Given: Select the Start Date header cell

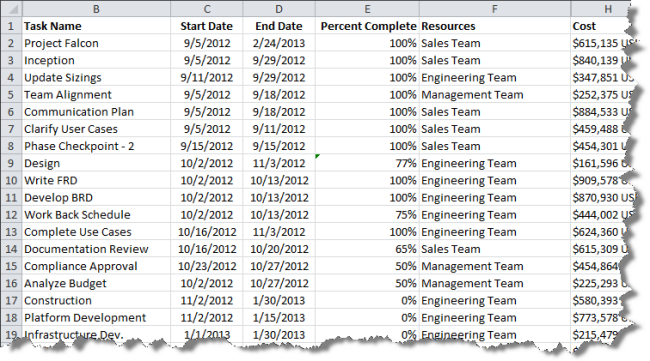Looking at the screenshot, I should pos(206,26).
